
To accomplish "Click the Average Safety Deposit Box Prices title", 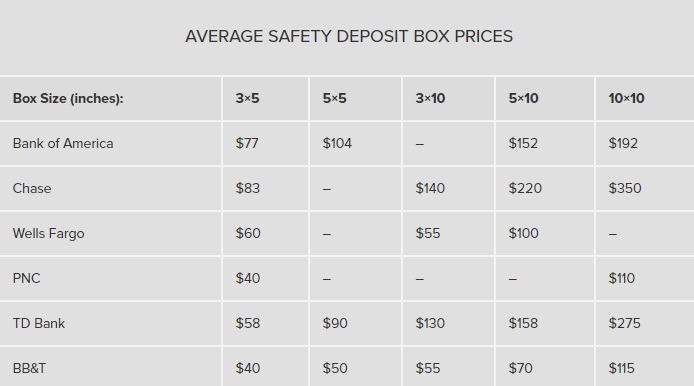I will [349, 36].
